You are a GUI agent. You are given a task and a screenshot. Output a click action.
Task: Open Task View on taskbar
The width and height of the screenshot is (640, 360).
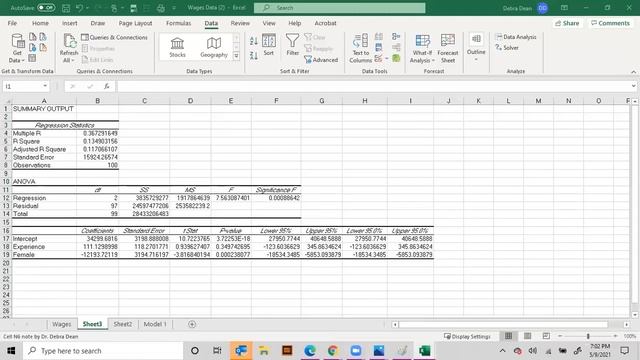(217, 351)
